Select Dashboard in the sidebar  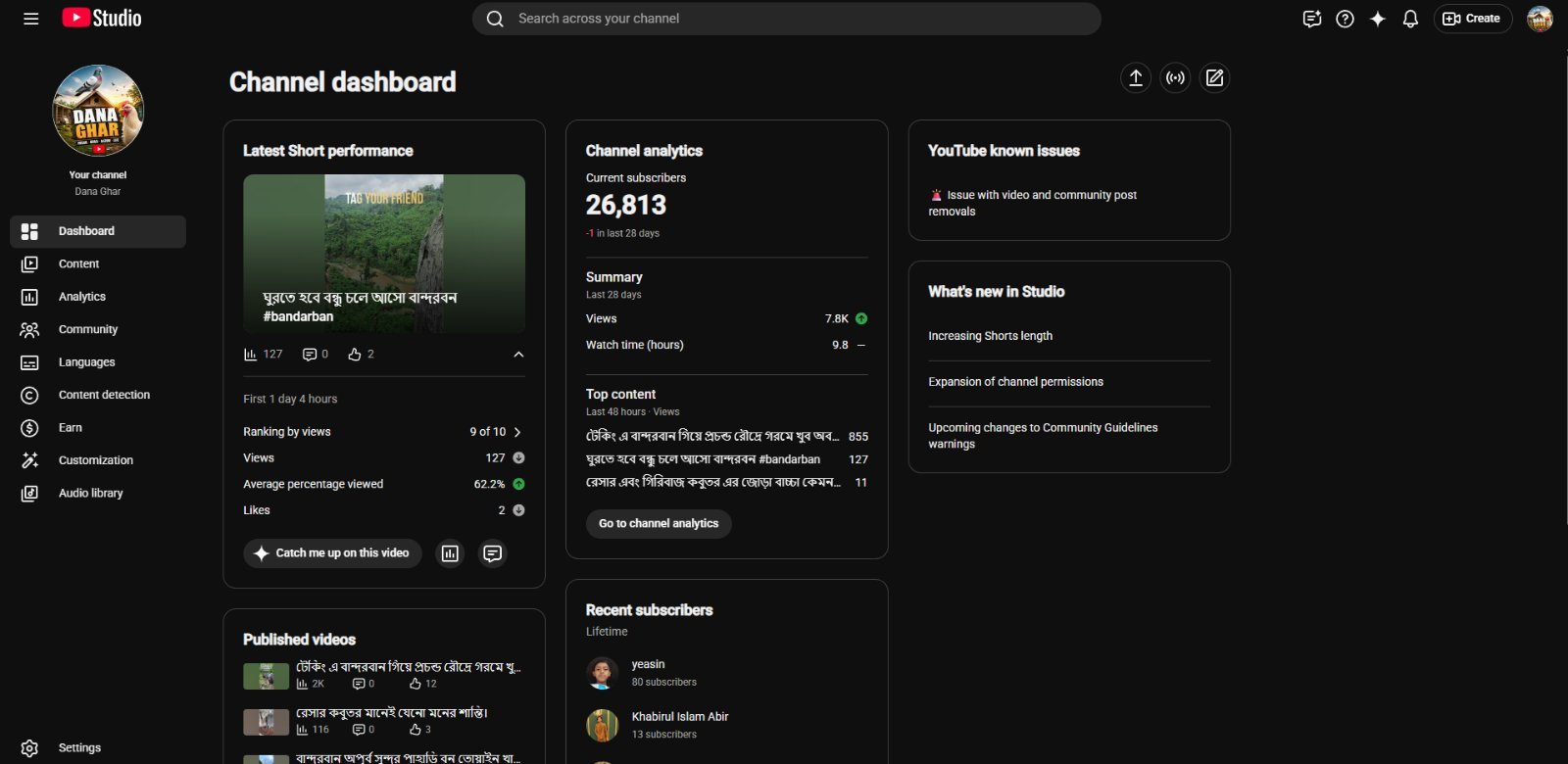click(x=98, y=231)
